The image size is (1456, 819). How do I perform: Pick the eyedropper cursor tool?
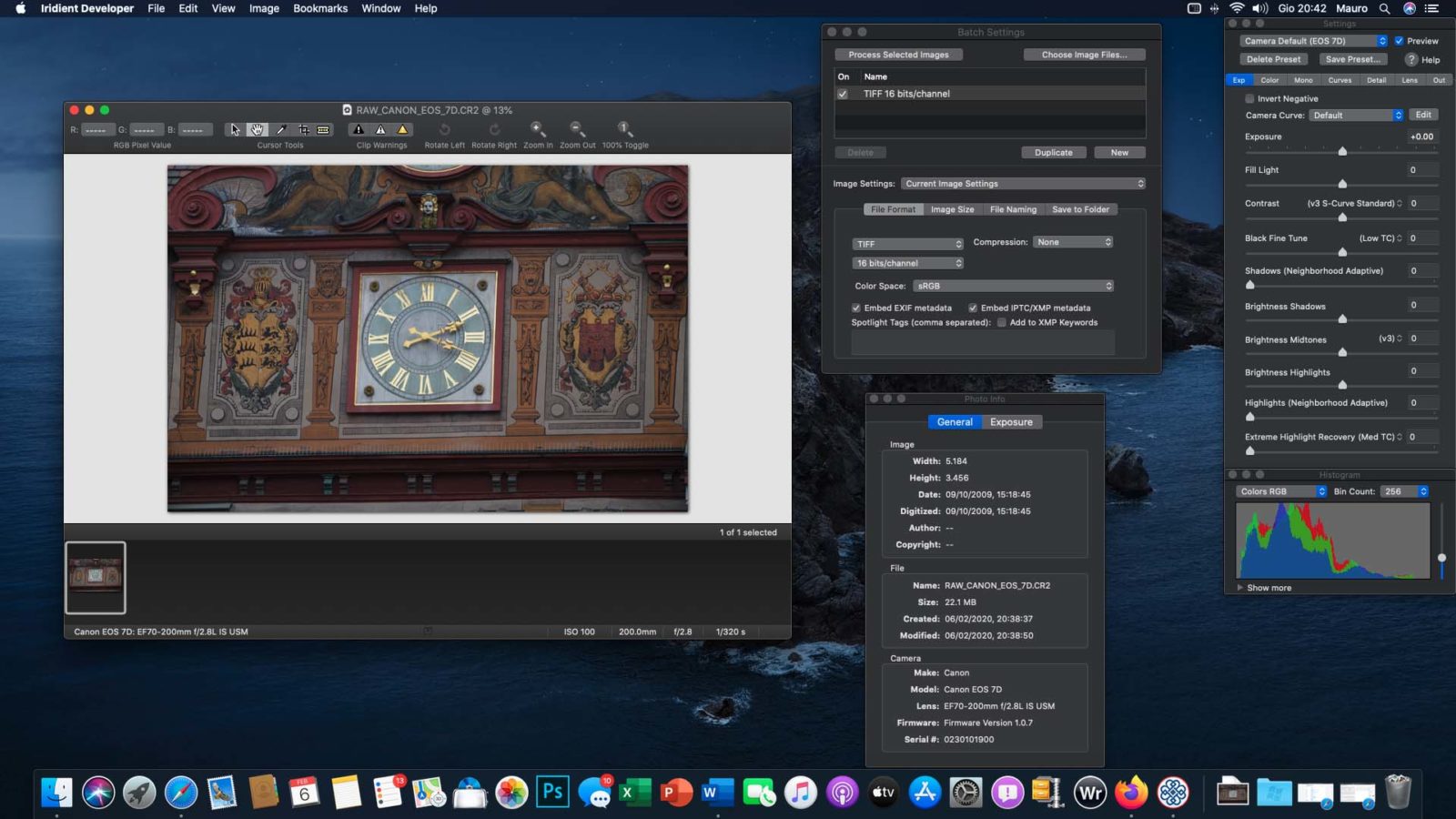(x=281, y=129)
